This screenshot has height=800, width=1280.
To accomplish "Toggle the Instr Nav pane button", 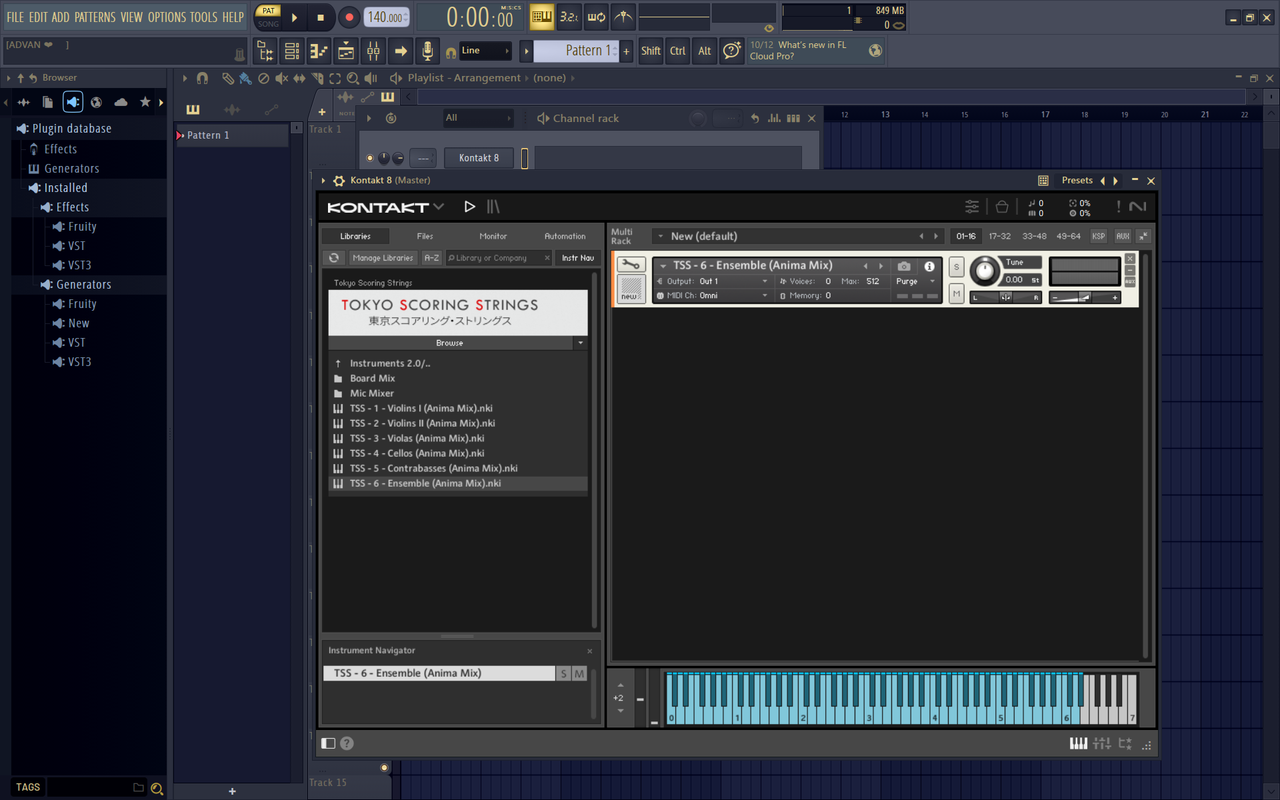I will 578,258.
